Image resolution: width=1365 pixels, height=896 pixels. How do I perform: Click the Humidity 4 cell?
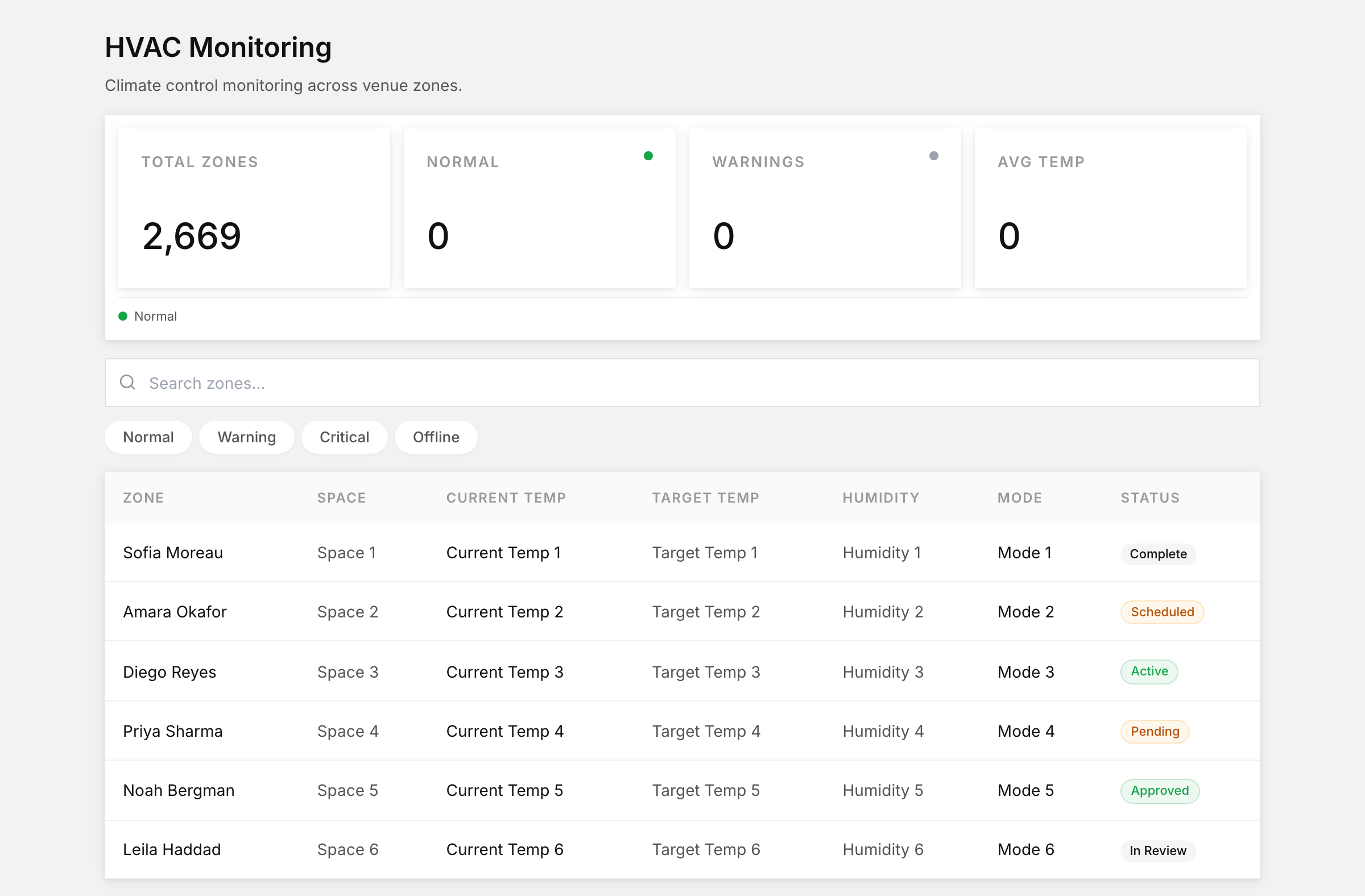click(883, 732)
